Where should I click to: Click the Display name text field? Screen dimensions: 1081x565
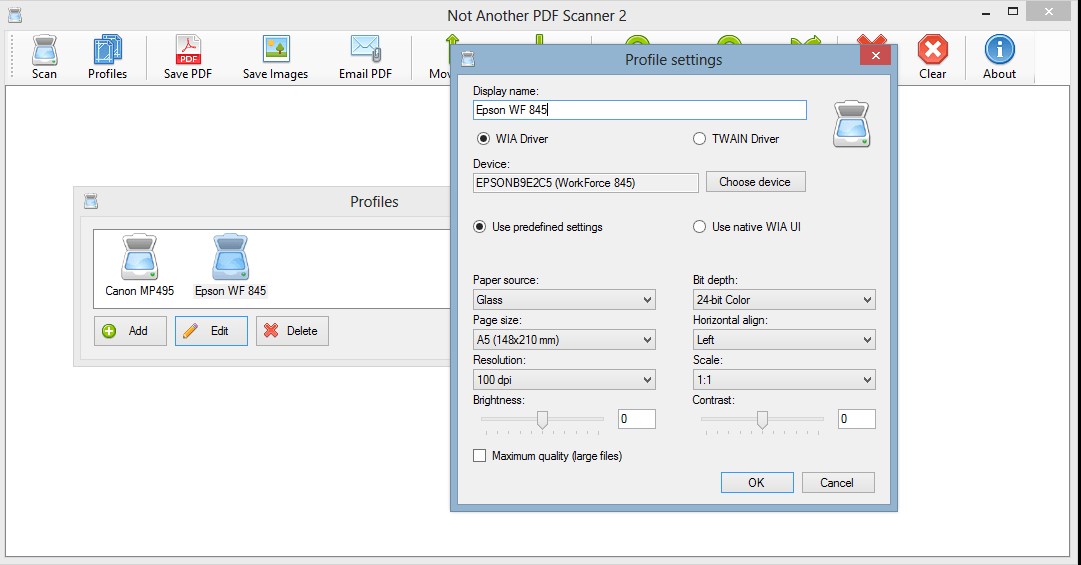639,110
